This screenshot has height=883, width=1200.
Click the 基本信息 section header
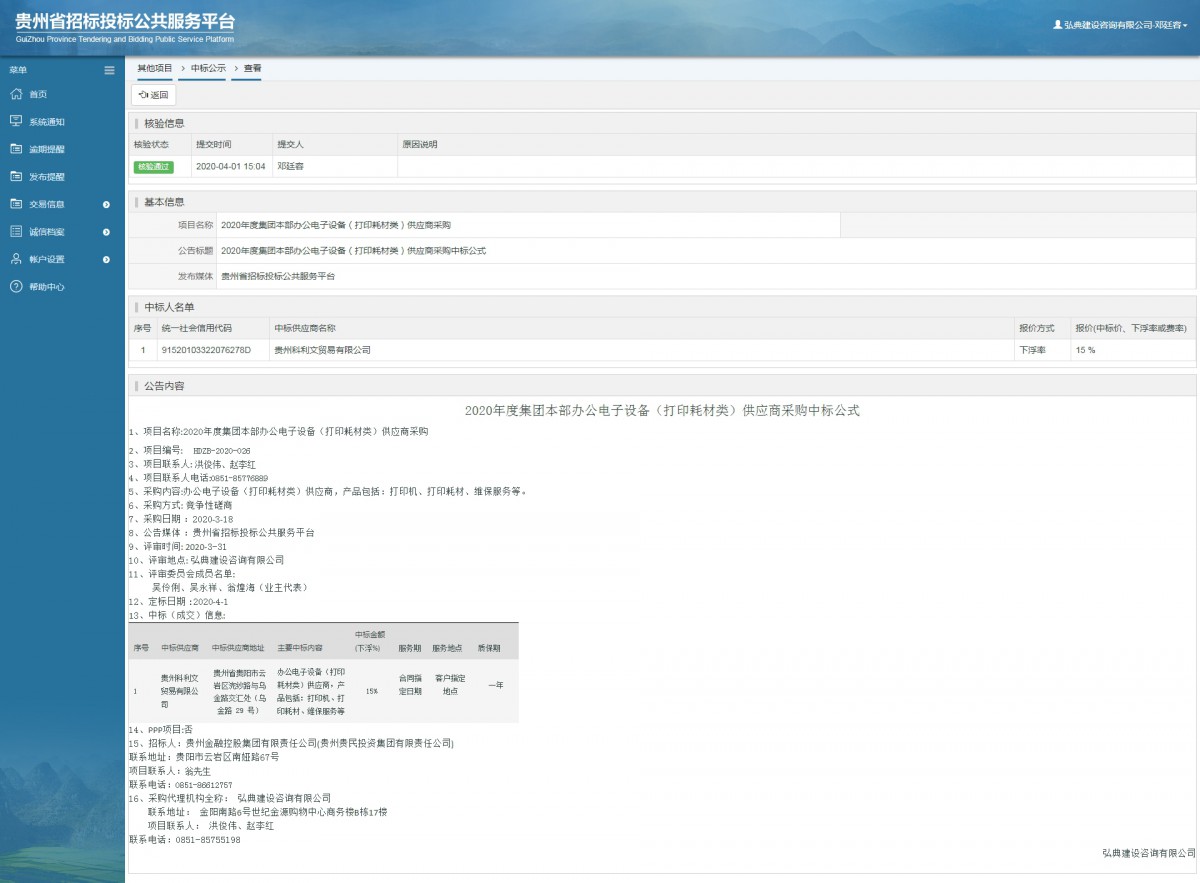[x=164, y=202]
